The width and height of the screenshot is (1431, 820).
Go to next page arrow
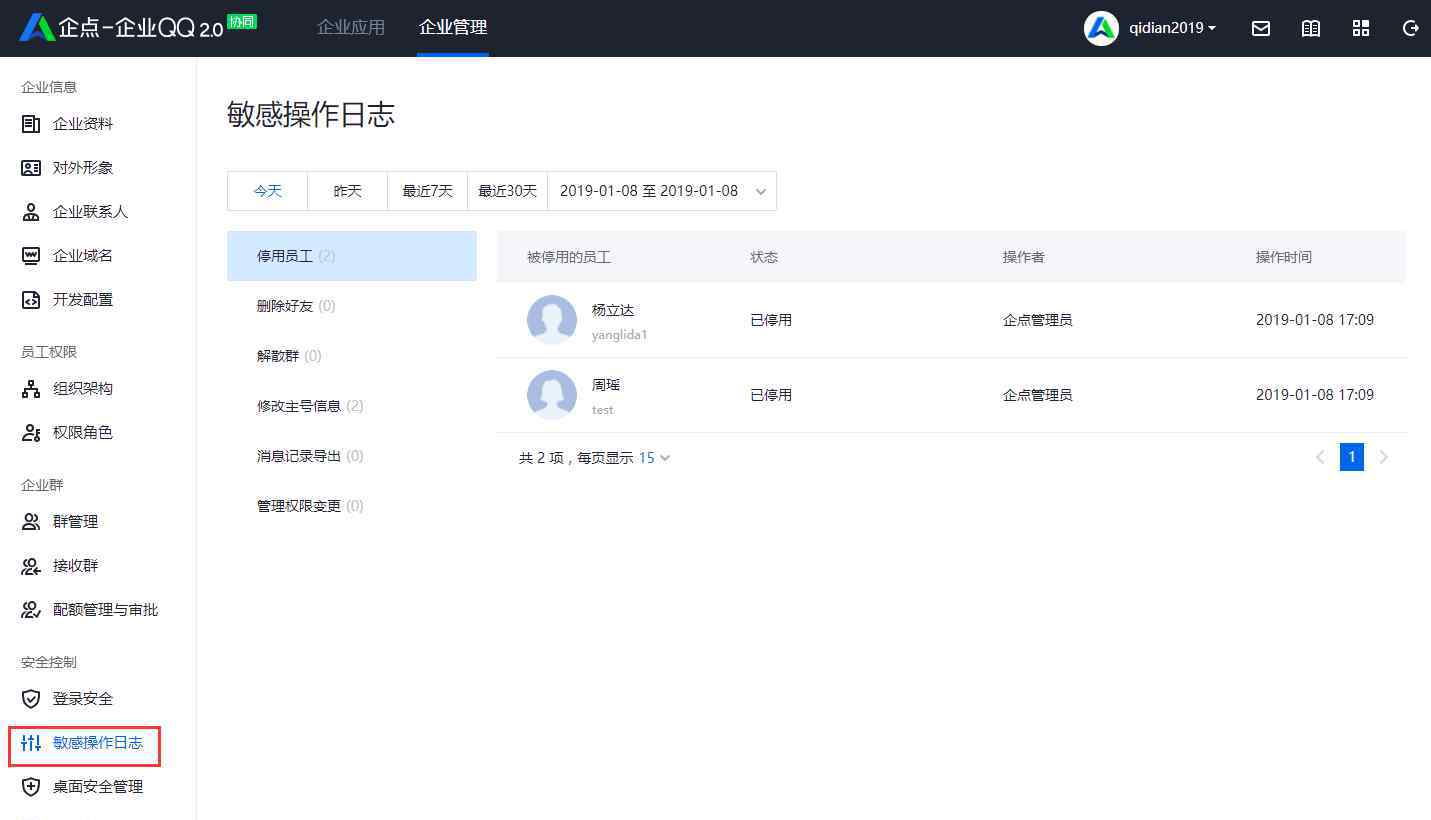1384,457
